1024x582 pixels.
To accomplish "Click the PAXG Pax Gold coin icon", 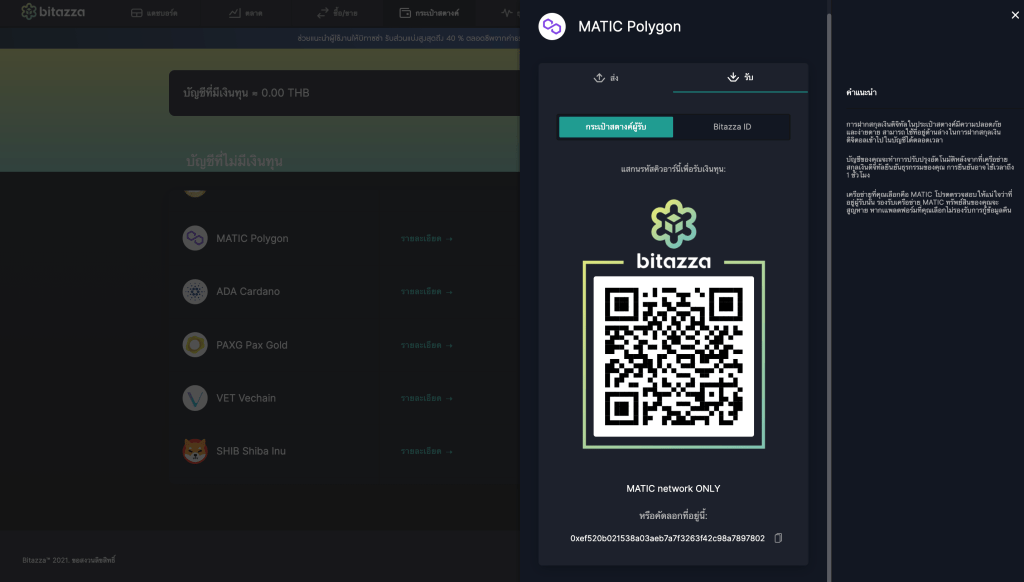I will (195, 345).
